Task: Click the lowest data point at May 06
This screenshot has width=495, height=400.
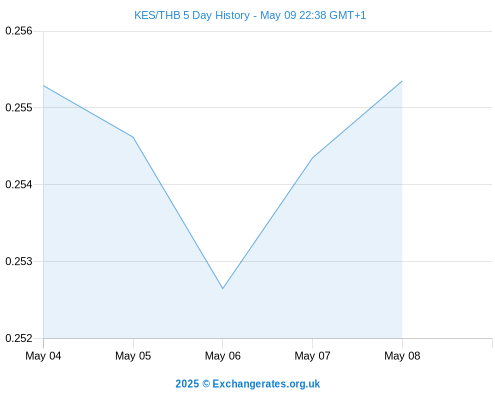Action: coord(223,288)
